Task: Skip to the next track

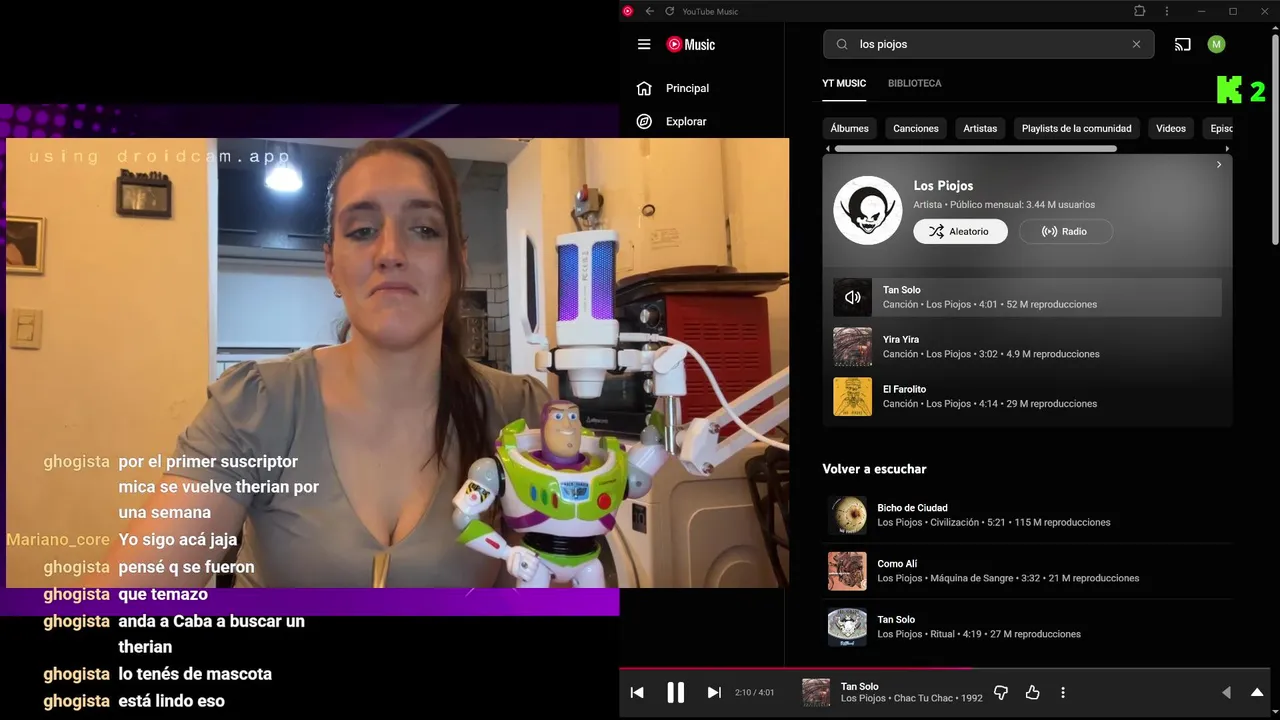Action: click(x=714, y=692)
